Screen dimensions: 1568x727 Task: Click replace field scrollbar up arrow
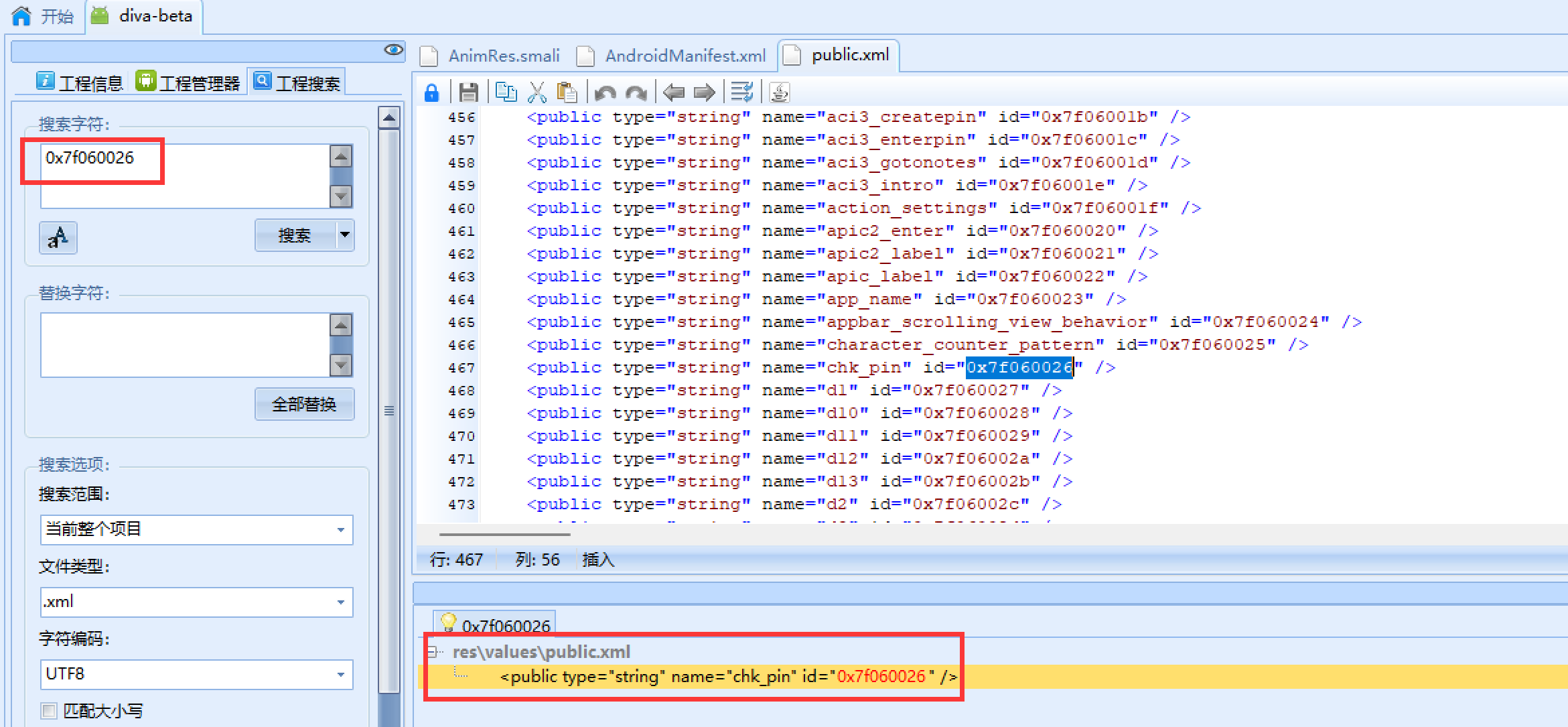pyautogui.click(x=341, y=325)
